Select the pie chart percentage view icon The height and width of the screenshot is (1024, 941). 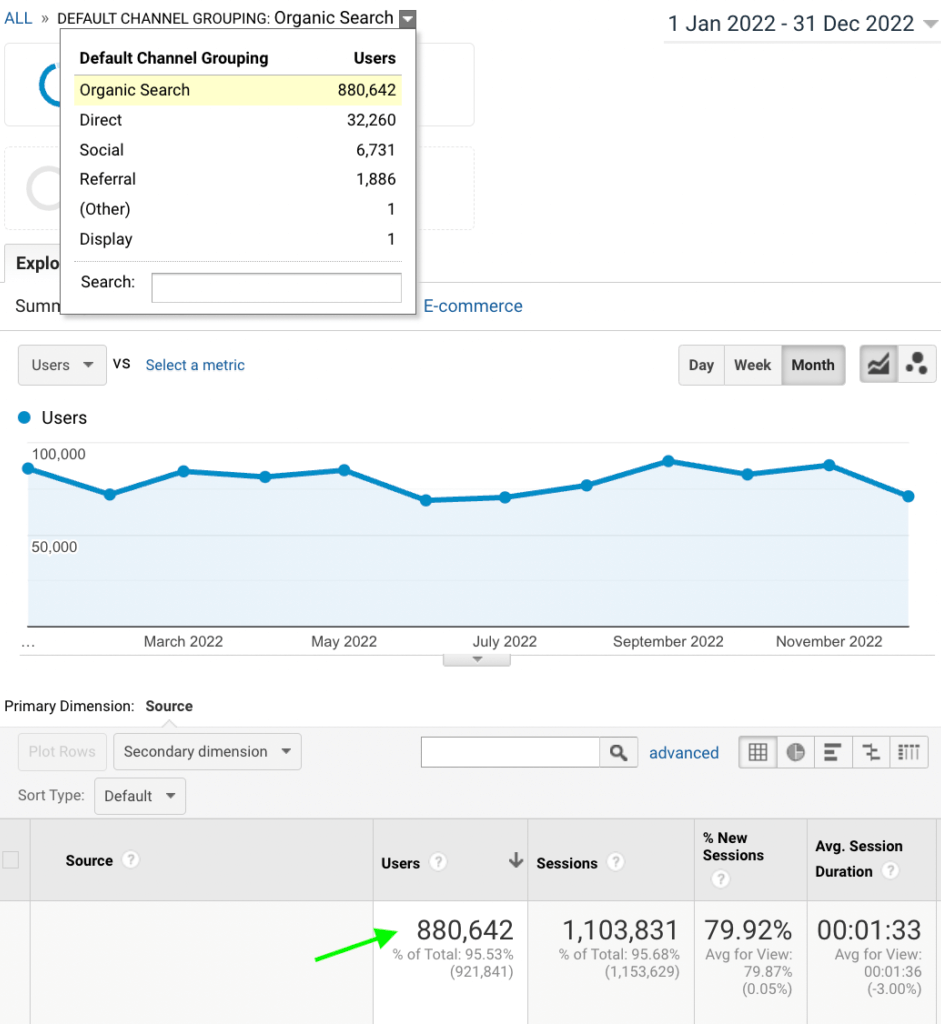pyautogui.click(x=796, y=753)
